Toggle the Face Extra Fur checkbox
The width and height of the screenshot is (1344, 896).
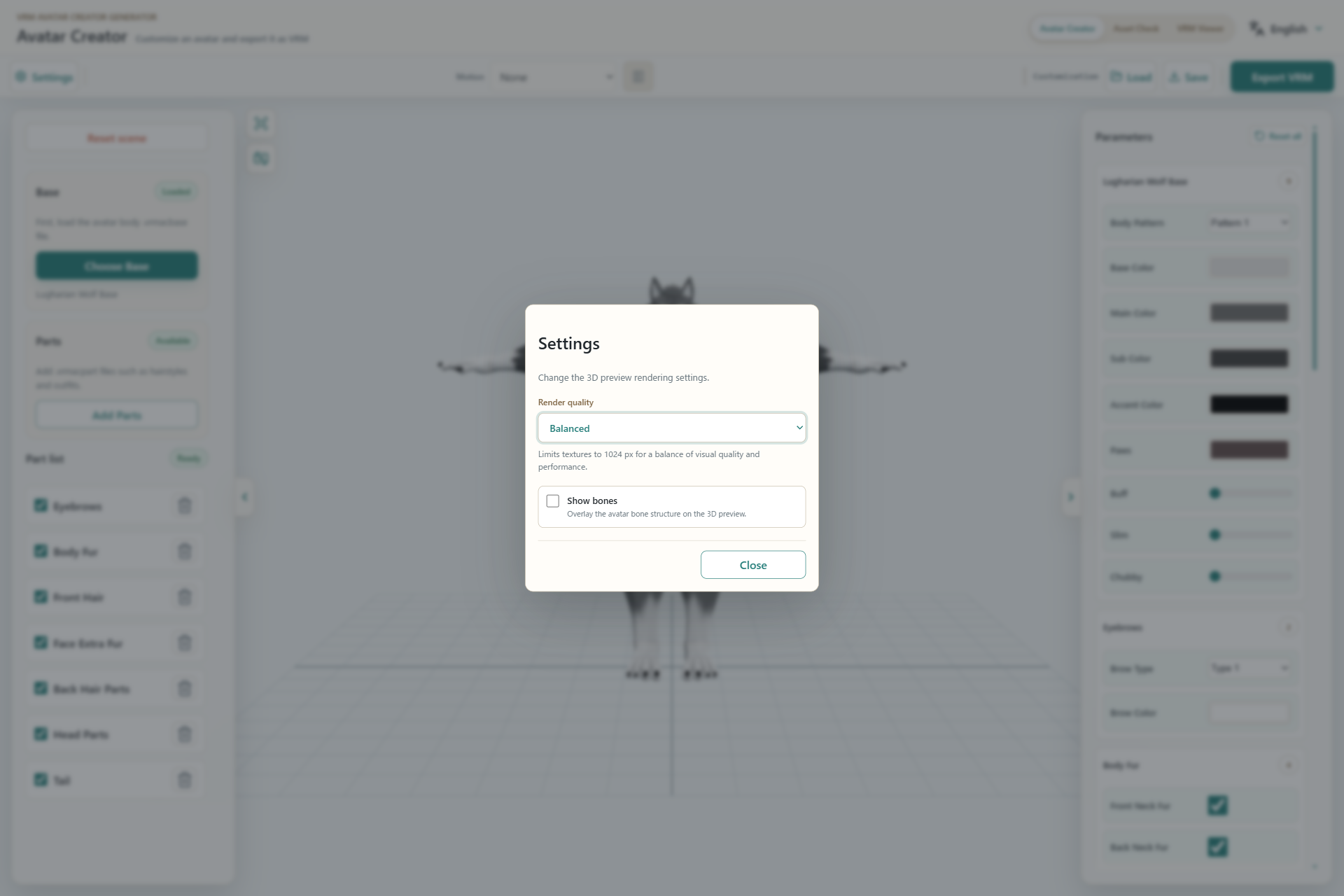(x=41, y=643)
